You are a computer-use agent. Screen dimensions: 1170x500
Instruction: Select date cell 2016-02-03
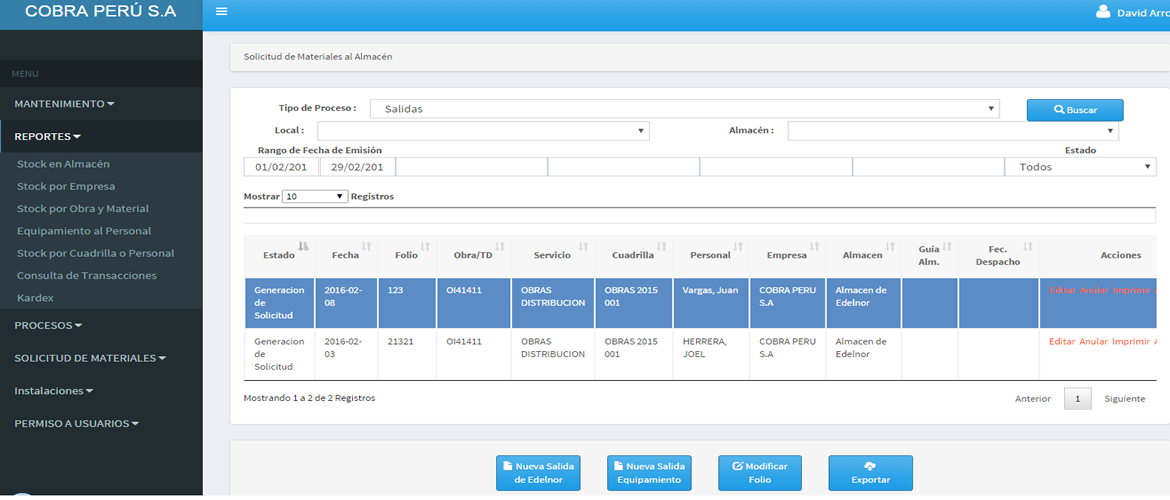pos(346,354)
